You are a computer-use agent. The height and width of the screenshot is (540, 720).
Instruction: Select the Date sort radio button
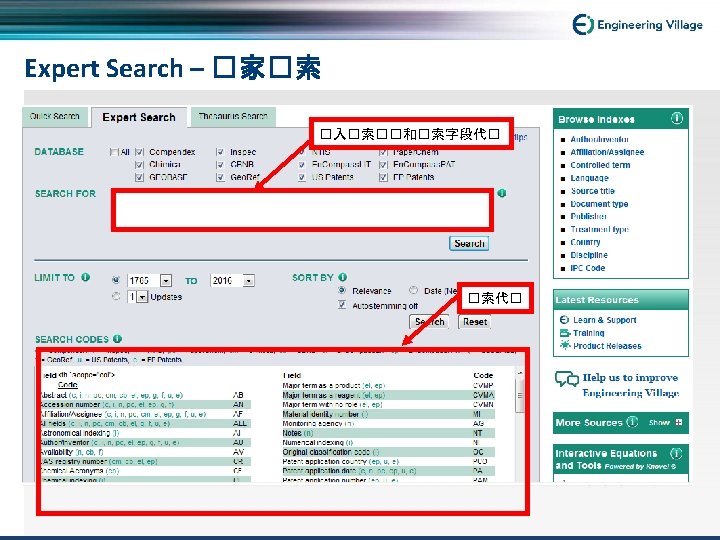point(413,290)
